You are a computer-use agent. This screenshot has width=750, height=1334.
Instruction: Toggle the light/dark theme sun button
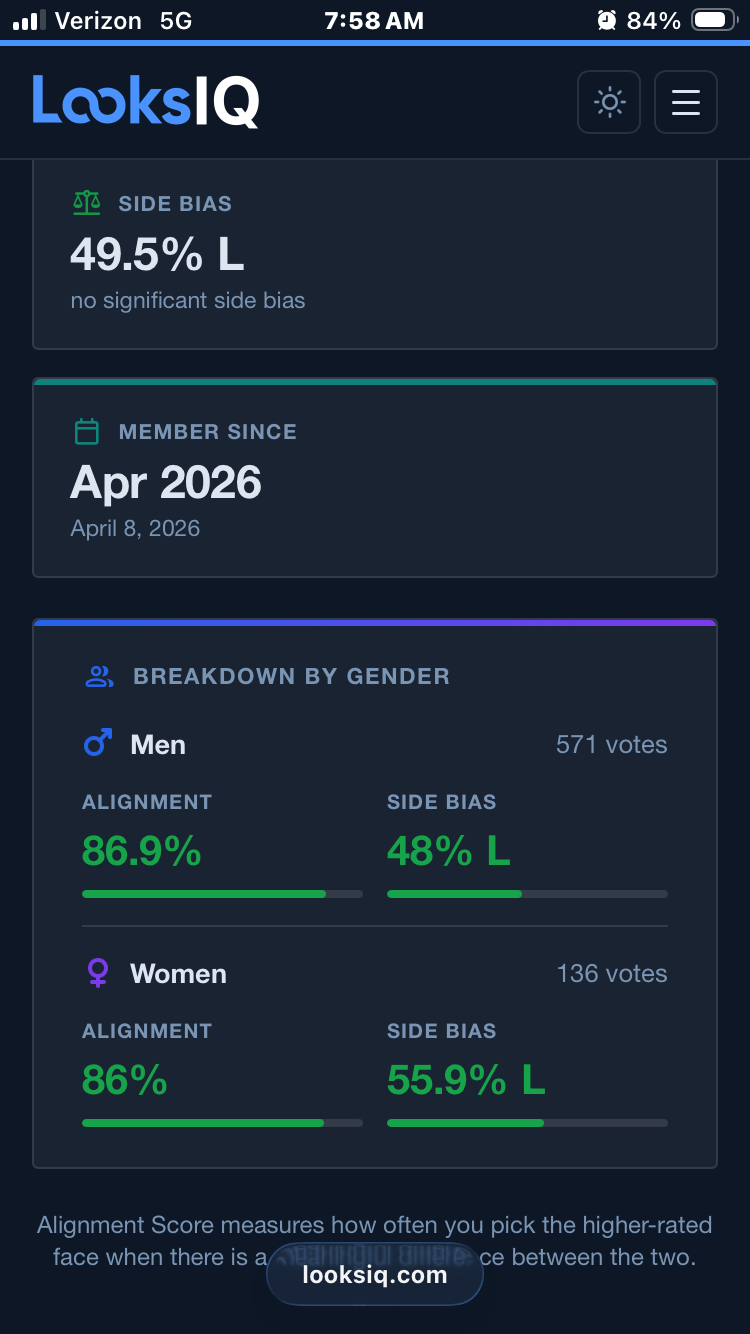(x=609, y=102)
